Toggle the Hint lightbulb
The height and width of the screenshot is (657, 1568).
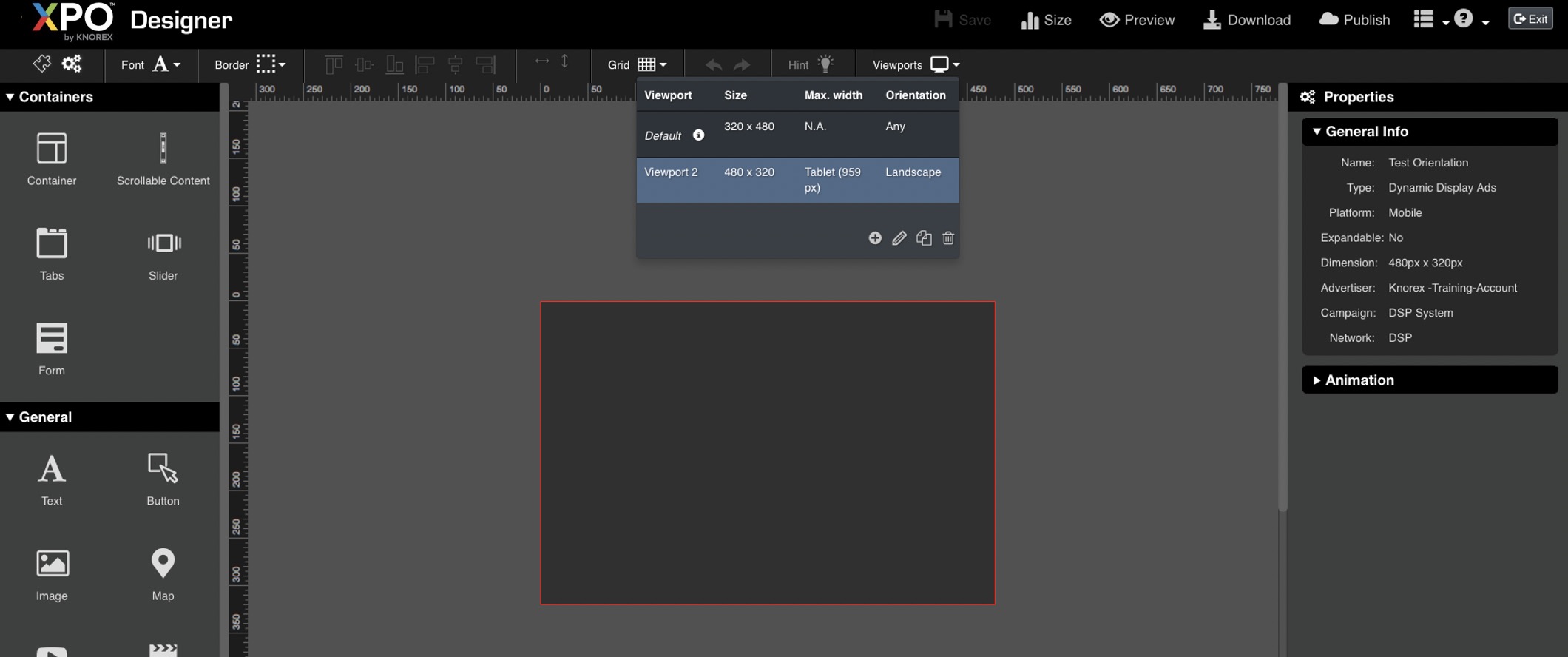825,64
